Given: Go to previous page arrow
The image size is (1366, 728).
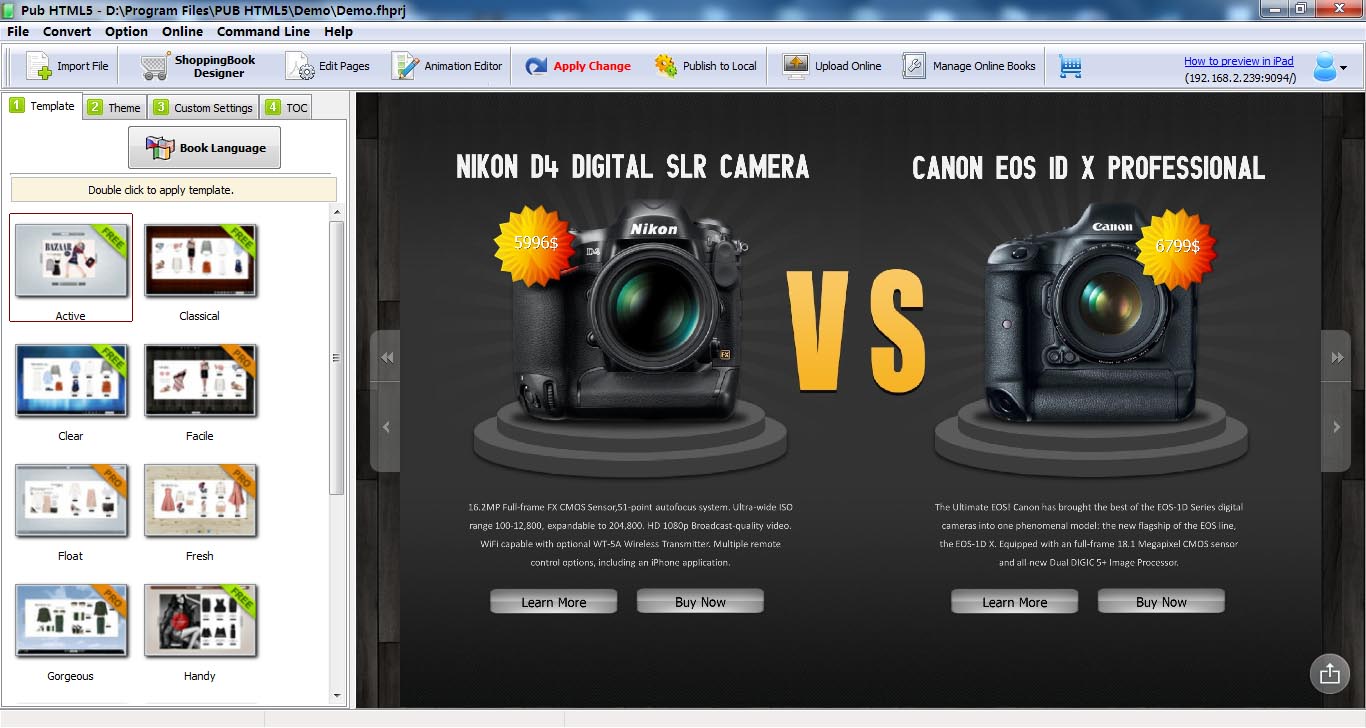Looking at the screenshot, I should (x=386, y=427).
